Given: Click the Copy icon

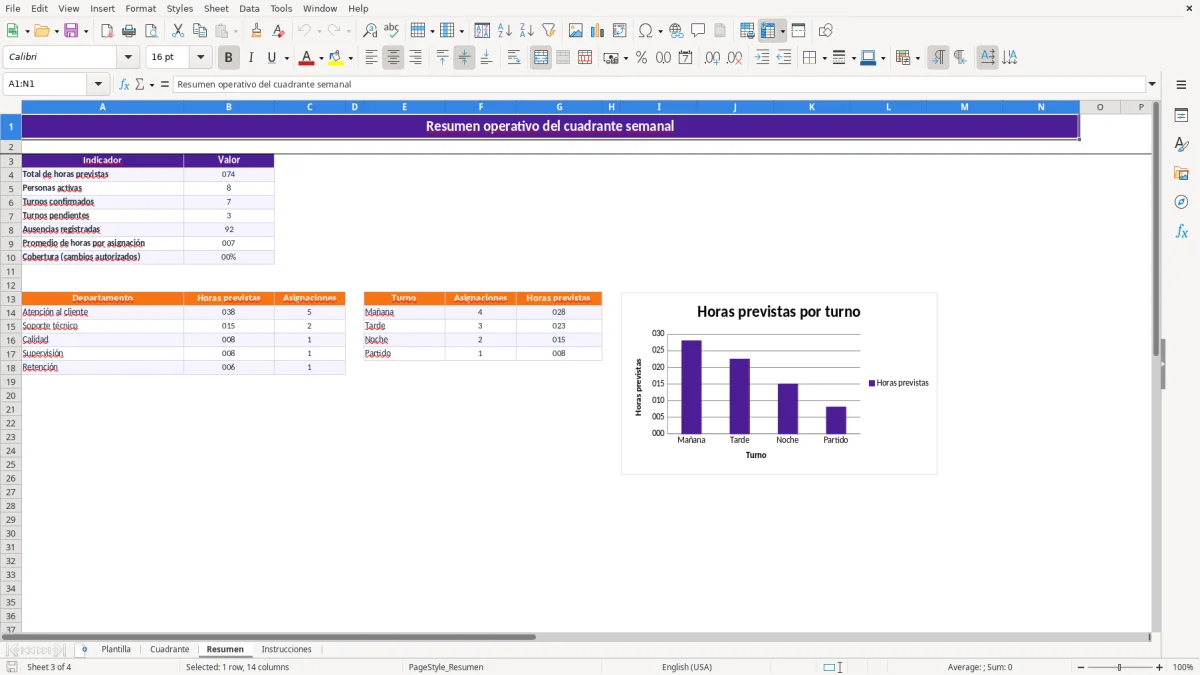Looking at the screenshot, I should pos(200,31).
